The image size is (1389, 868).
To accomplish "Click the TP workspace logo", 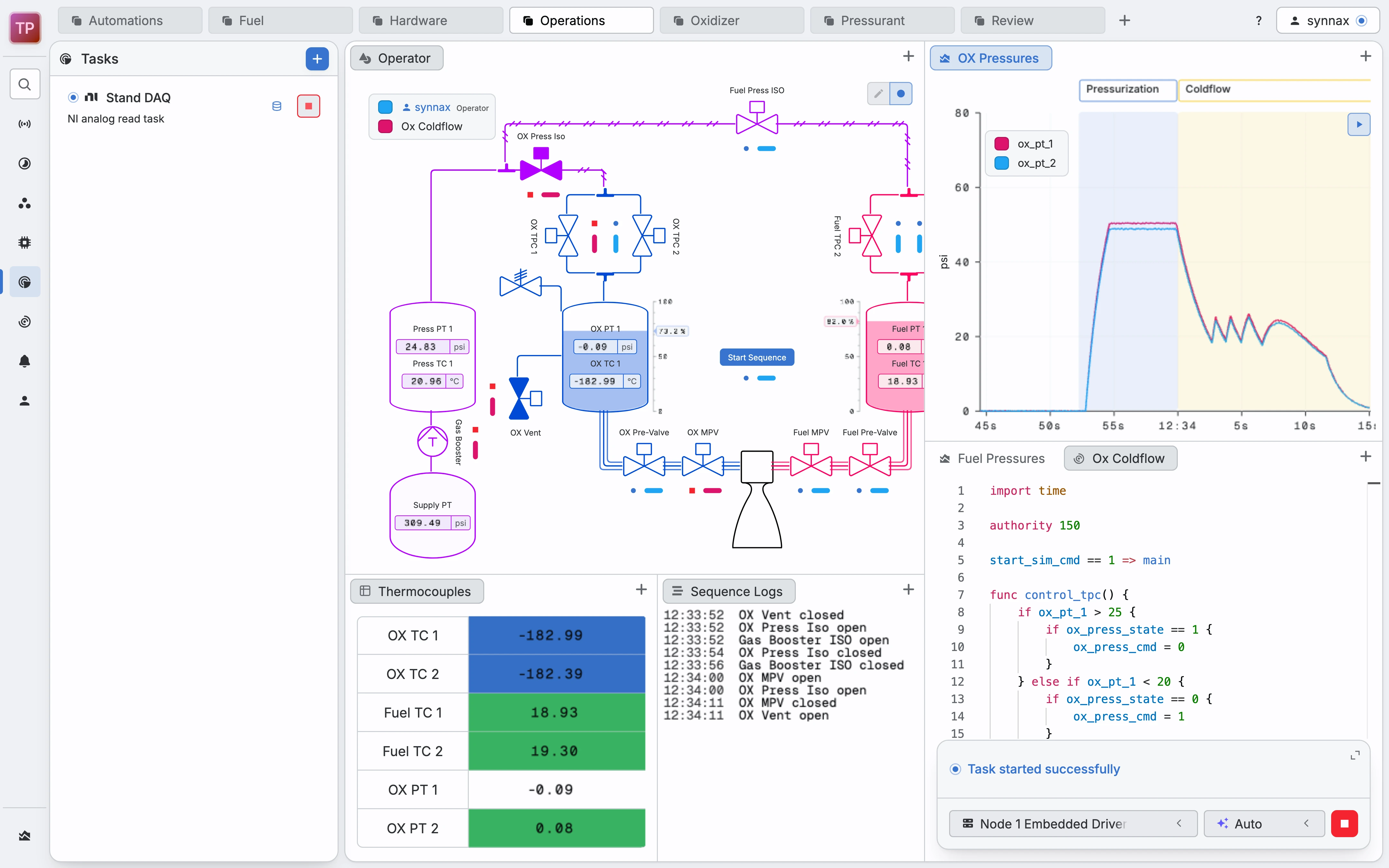I will [25, 28].
